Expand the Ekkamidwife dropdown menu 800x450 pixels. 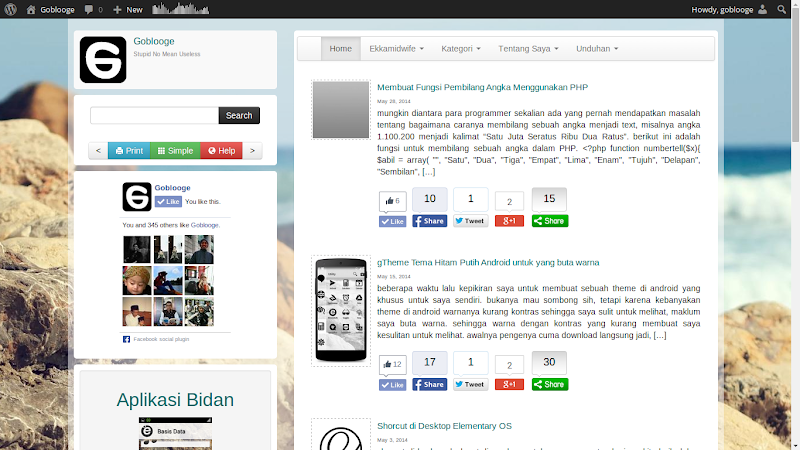tap(396, 48)
